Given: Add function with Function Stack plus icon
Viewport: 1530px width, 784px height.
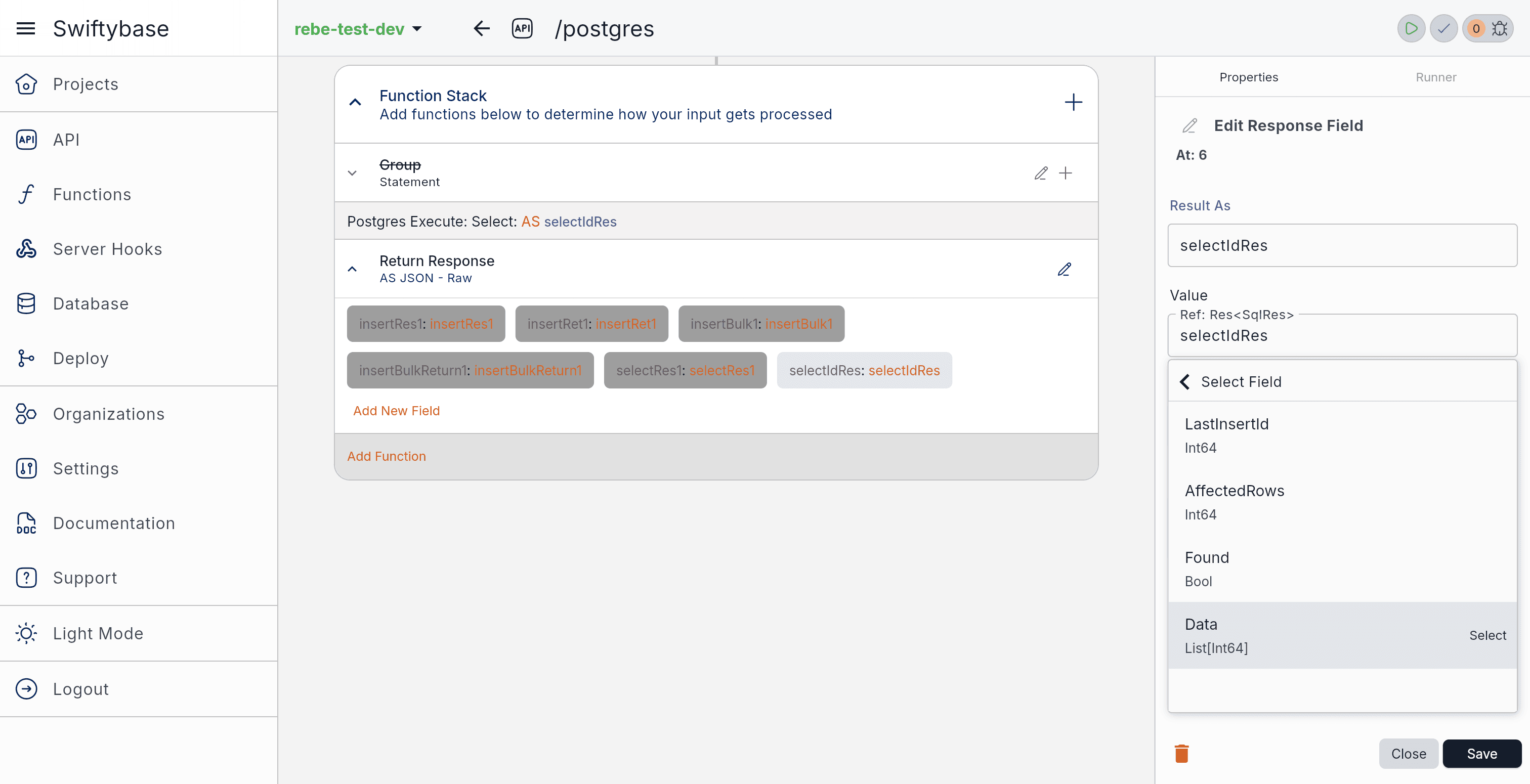Looking at the screenshot, I should click(x=1073, y=103).
